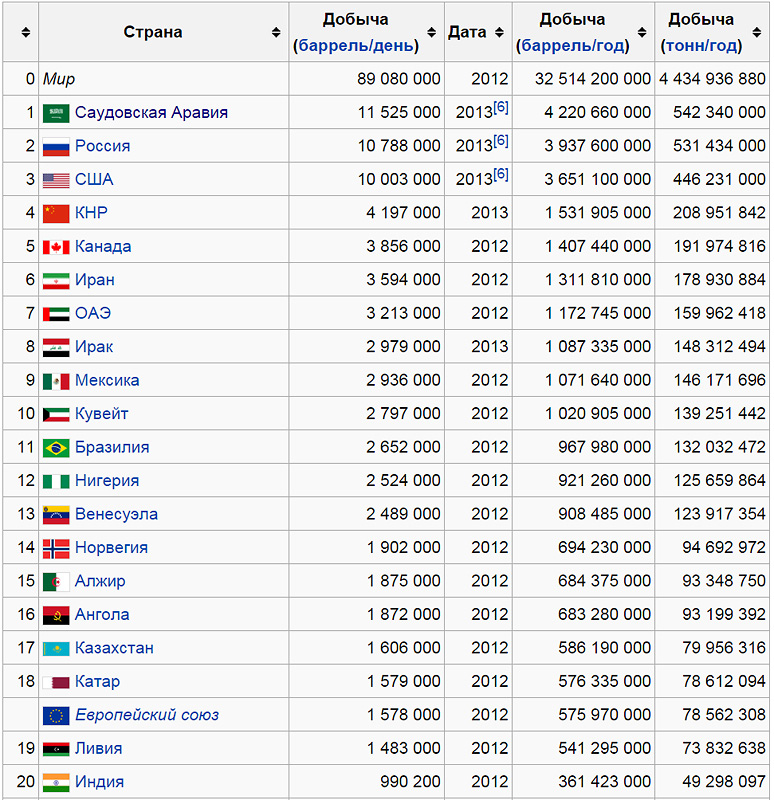
Task: Click footnote reference [6] beside Россия date
Action: coord(500,141)
